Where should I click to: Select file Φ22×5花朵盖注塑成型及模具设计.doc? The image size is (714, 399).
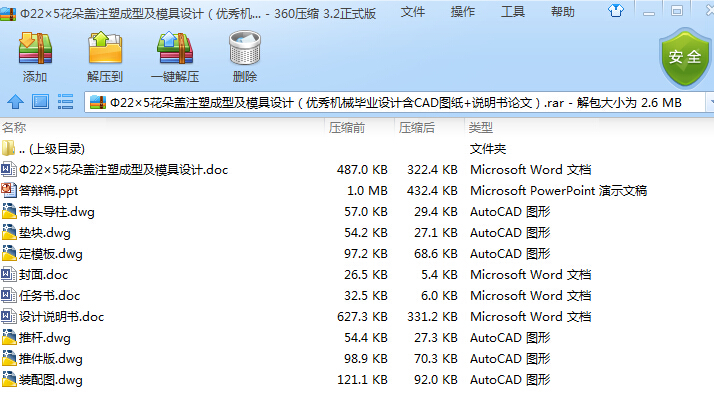123,170
